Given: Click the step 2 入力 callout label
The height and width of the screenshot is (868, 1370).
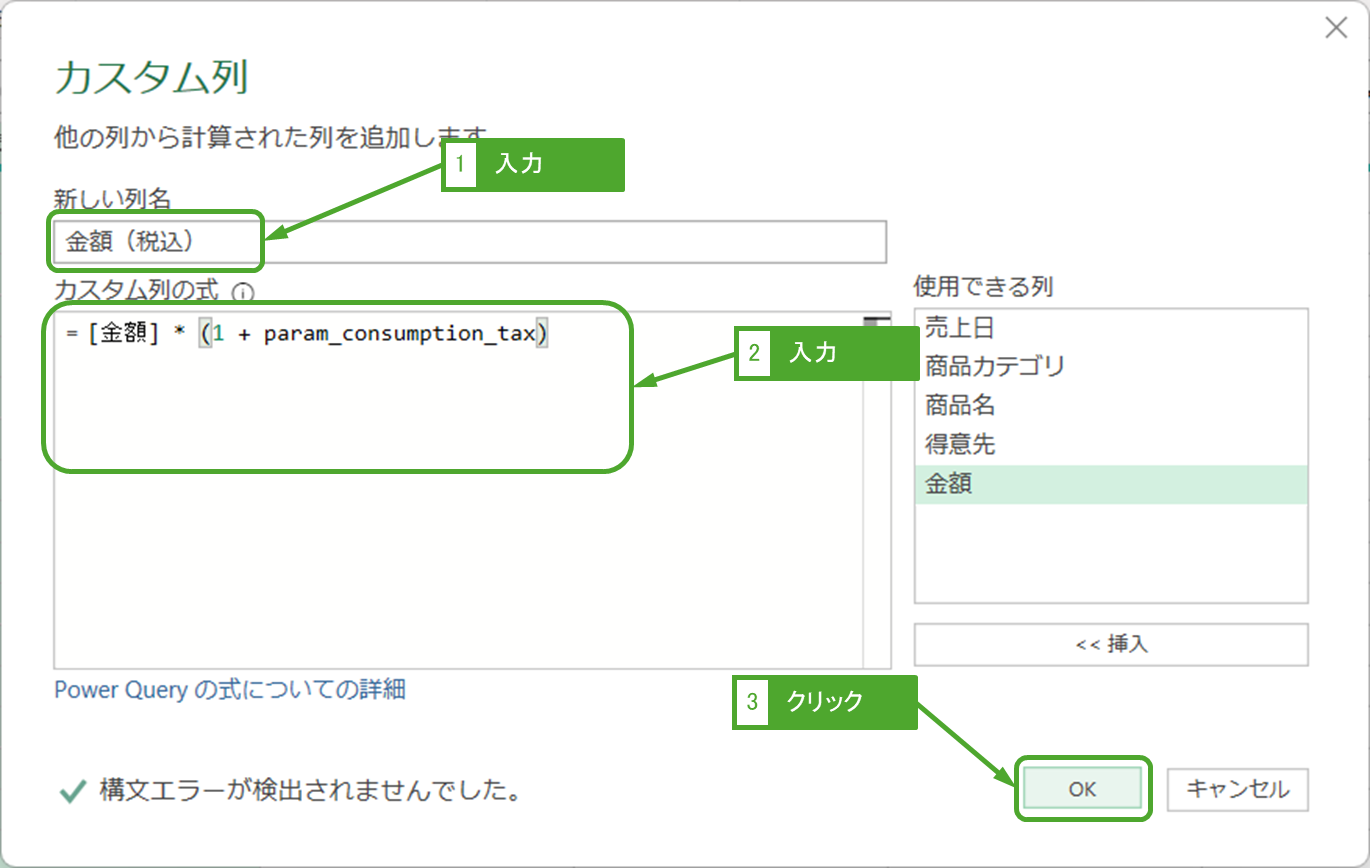Looking at the screenshot, I should click(x=826, y=352).
